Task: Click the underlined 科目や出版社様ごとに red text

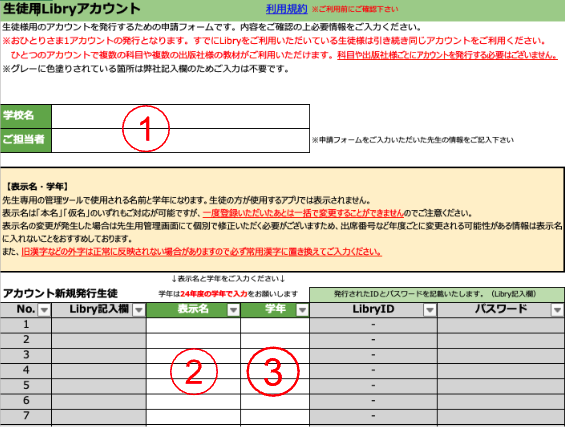Action: pyautogui.click(x=447, y=55)
